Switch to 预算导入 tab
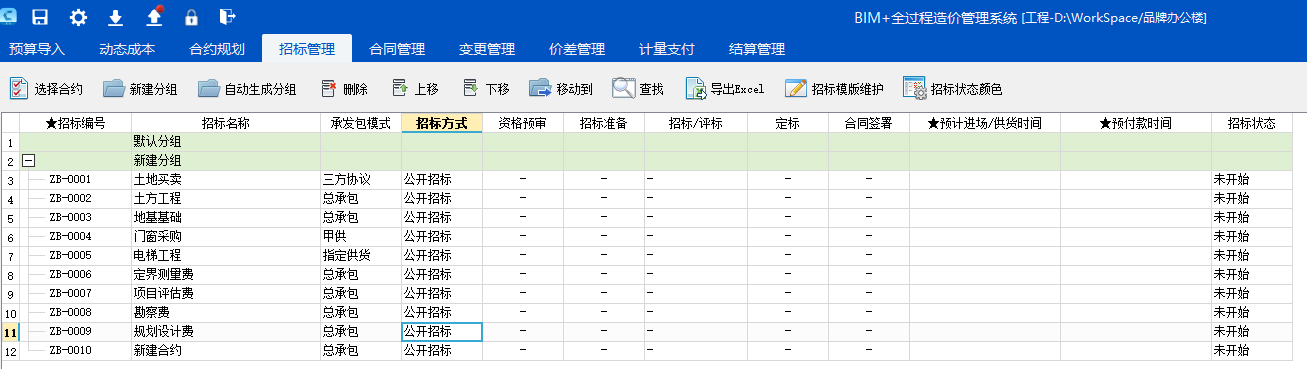This screenshot has height=369, width=1307. pos(37,49)
